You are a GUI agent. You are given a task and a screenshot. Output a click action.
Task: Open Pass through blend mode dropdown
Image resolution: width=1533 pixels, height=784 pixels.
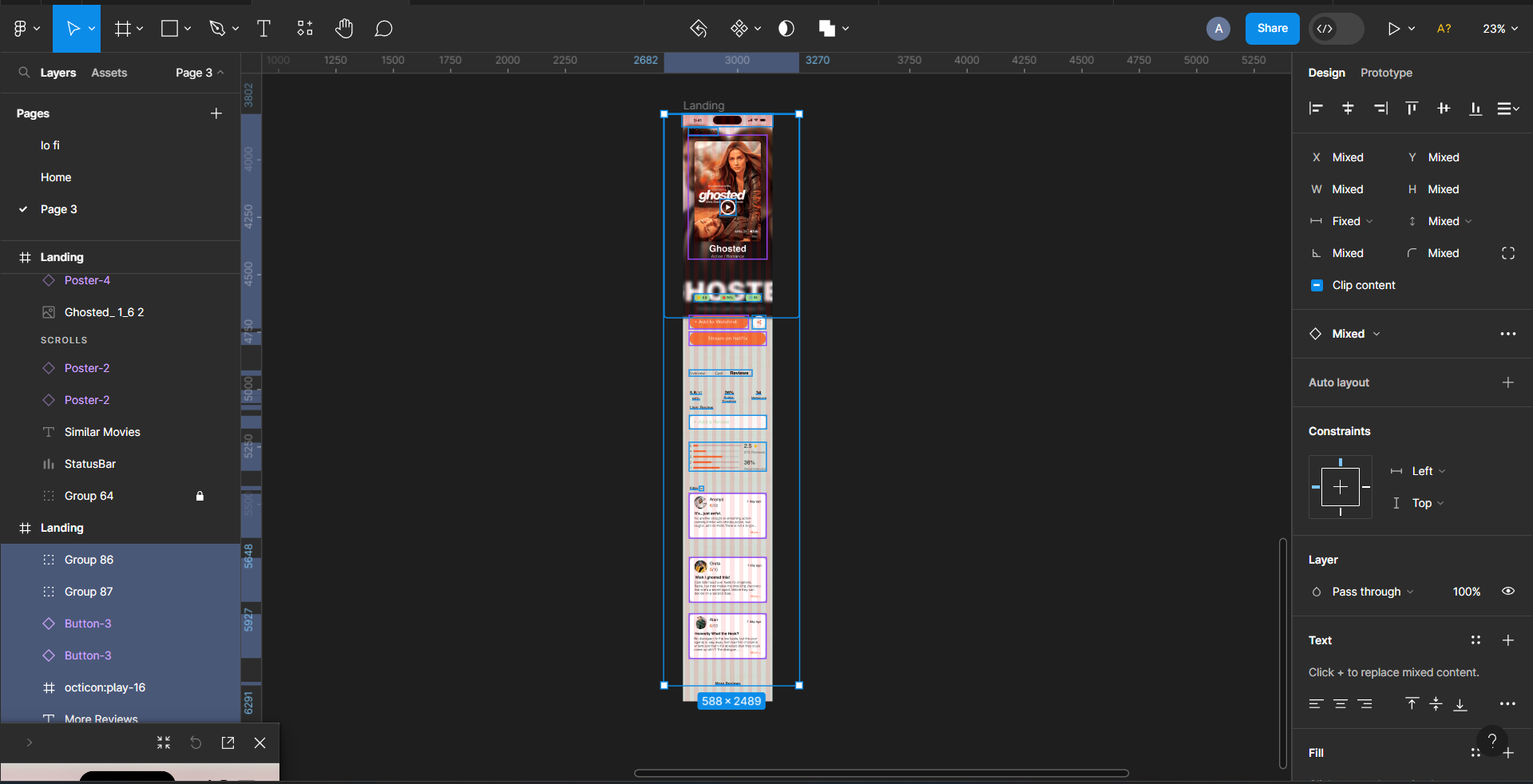click(1373, 592)
